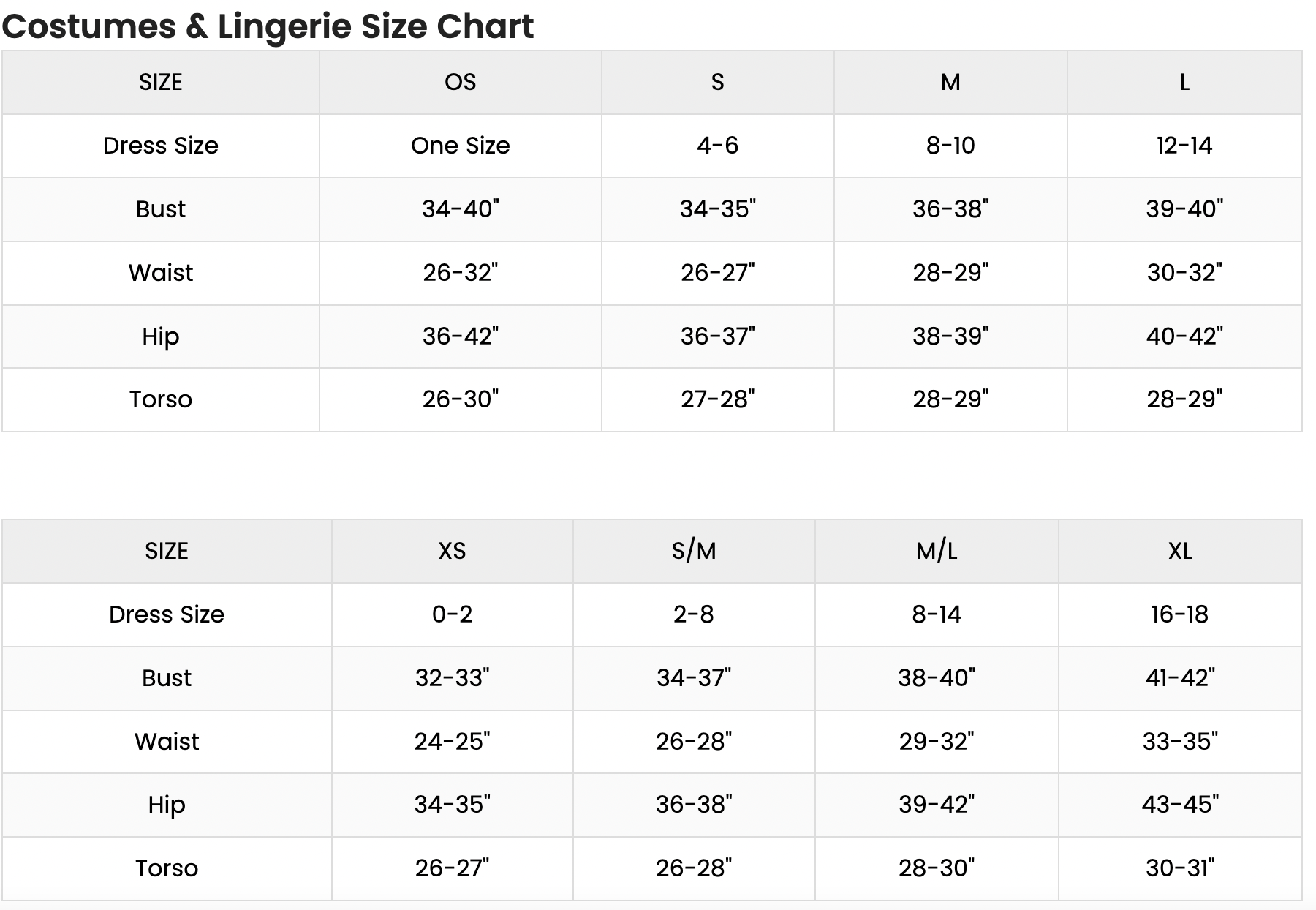This screenshot has height=910, width=1316.
Task: Select the 16-18 dress size cell
Action: [1180, 614]
